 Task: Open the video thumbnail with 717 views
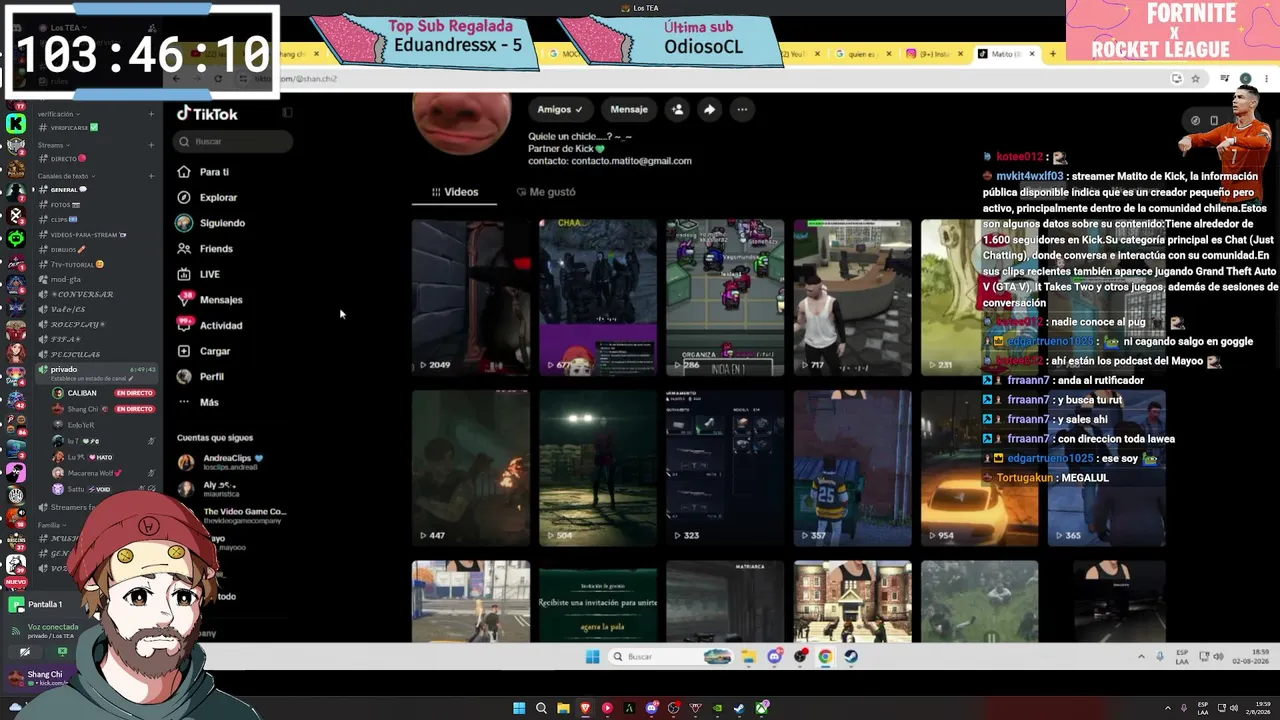pos(852,298)
